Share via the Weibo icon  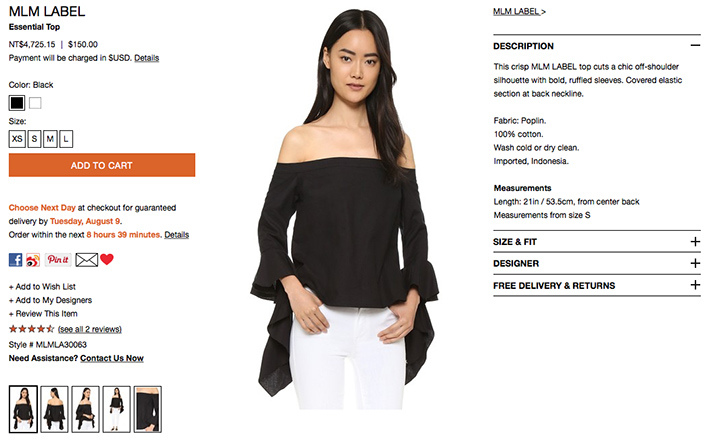click(33, 260)
